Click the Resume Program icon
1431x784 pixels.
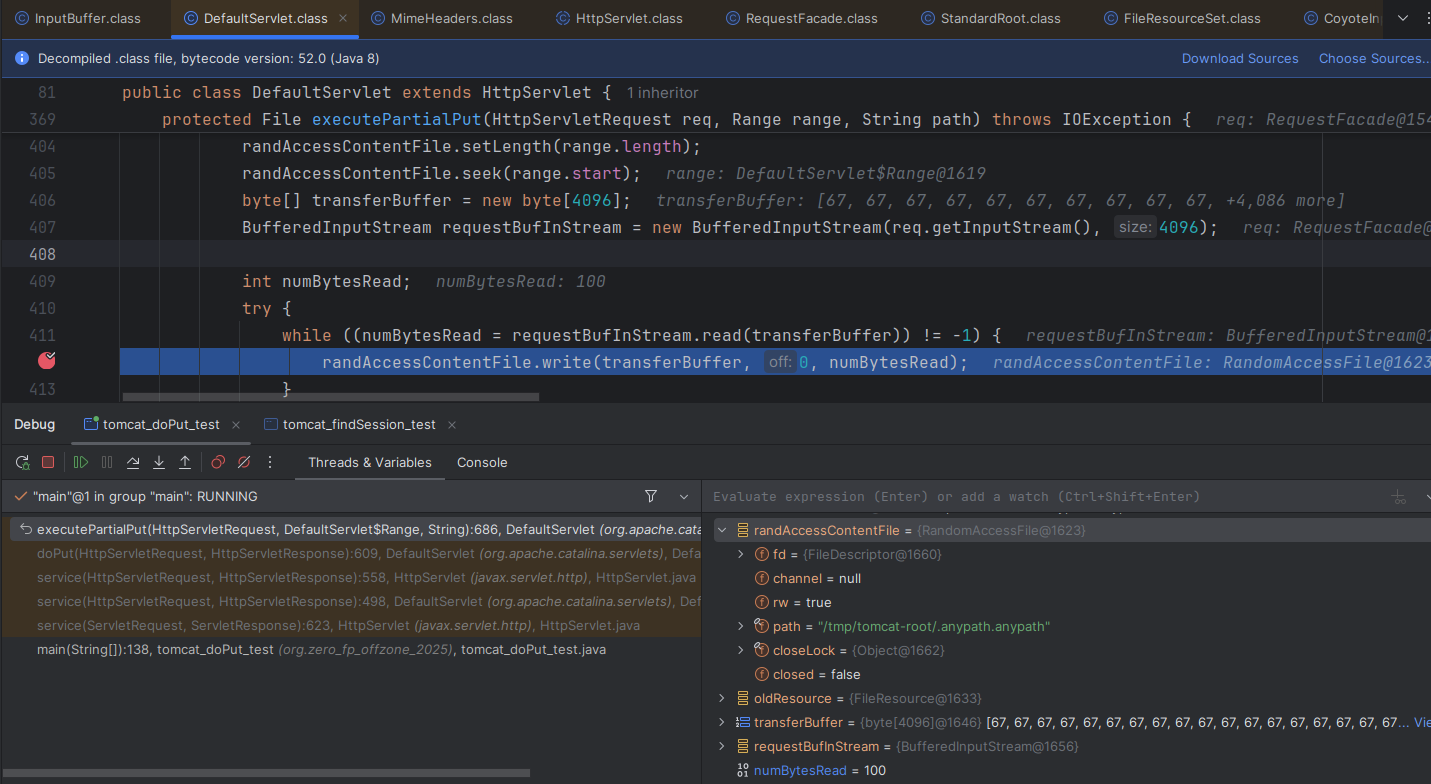pyautogui.click(x=79, y=462)
